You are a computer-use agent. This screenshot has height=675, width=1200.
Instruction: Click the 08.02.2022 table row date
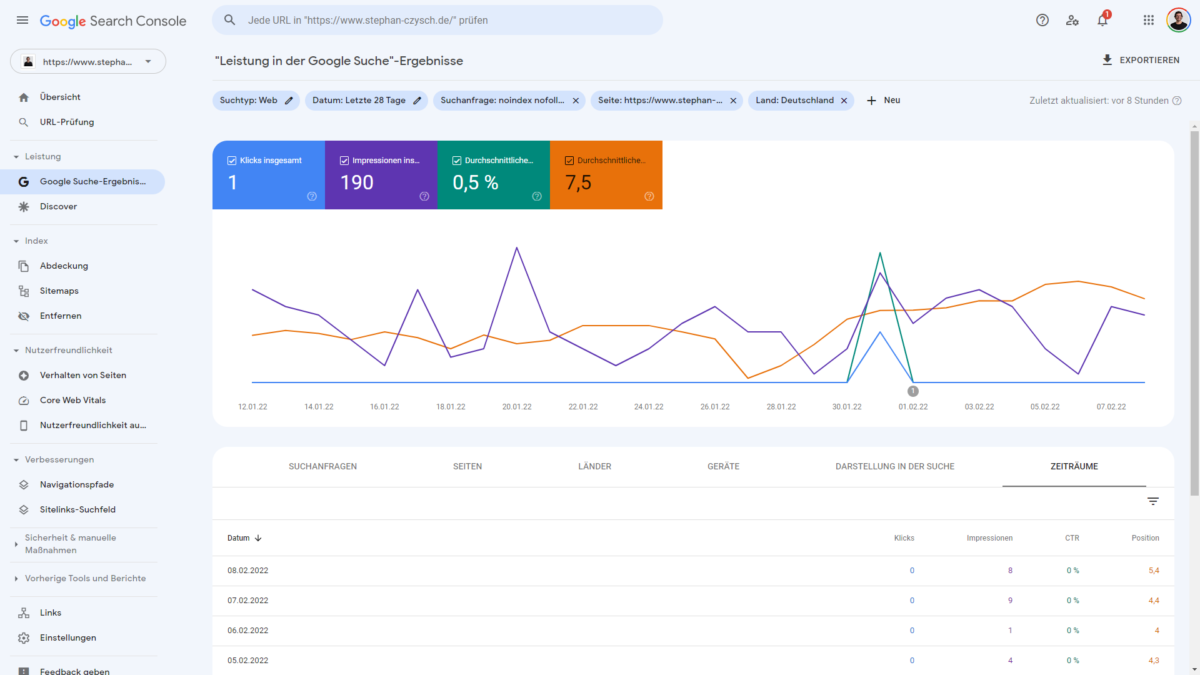pos(247,570)
